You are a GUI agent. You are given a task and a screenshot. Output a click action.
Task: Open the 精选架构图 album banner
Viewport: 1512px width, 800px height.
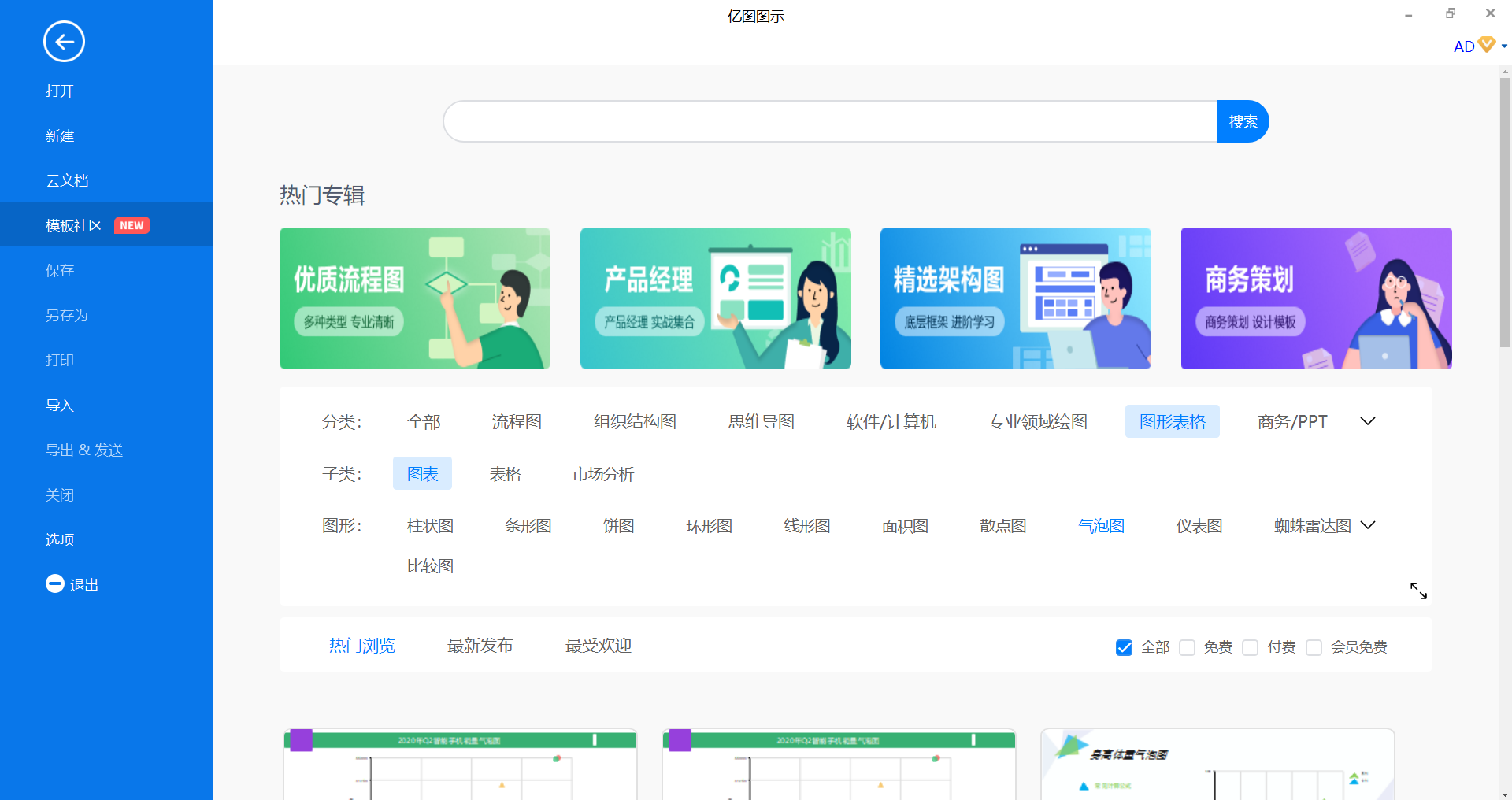pos(1016,298)
